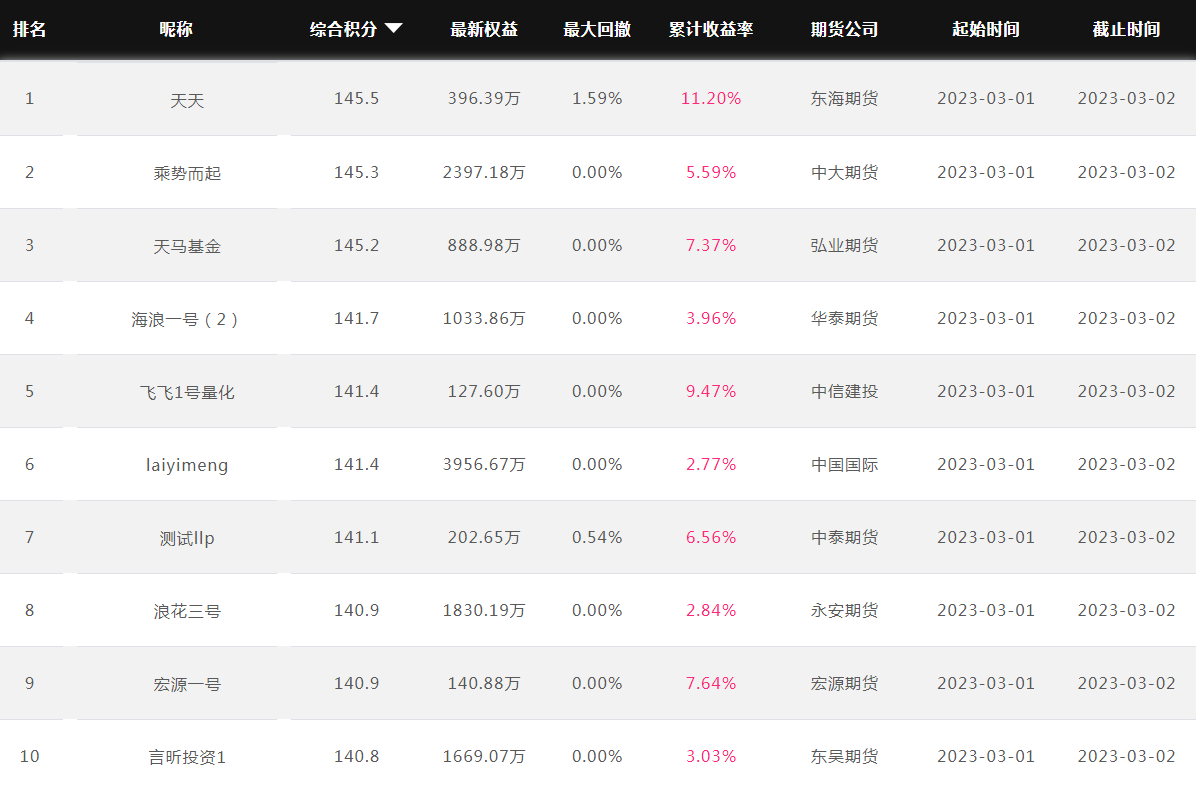Image resolution: width=1196 pixels, height=790 pixels.
Task: Click the return rate 2.77%
Action: tap(711, 464)
